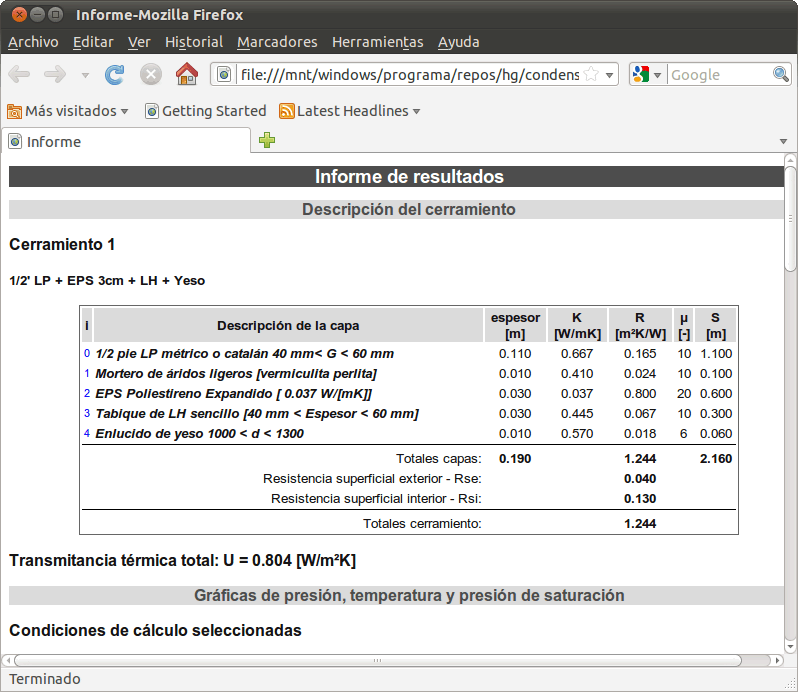Open the list all tabs dropdown

coord(783,141)
